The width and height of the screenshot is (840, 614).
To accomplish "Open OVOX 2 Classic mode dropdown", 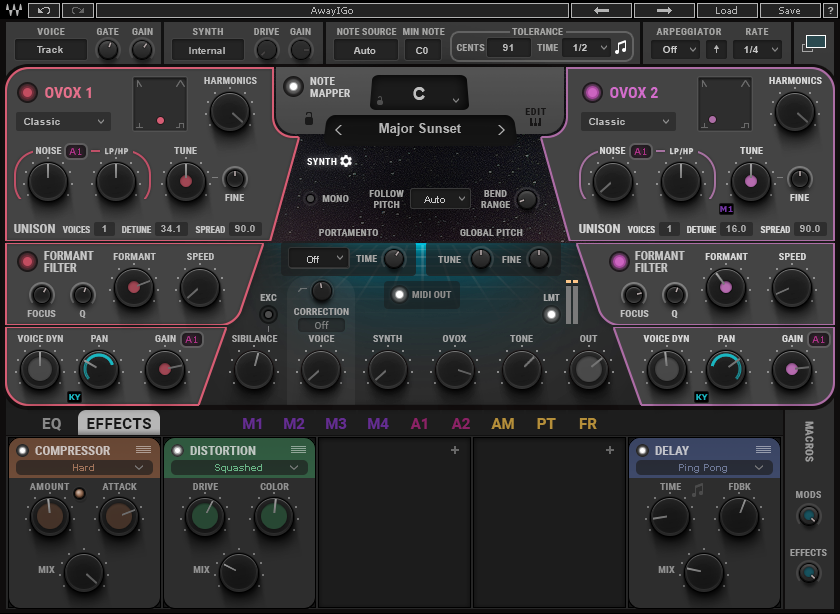I will pyautogui.click(x=628, y=122).
